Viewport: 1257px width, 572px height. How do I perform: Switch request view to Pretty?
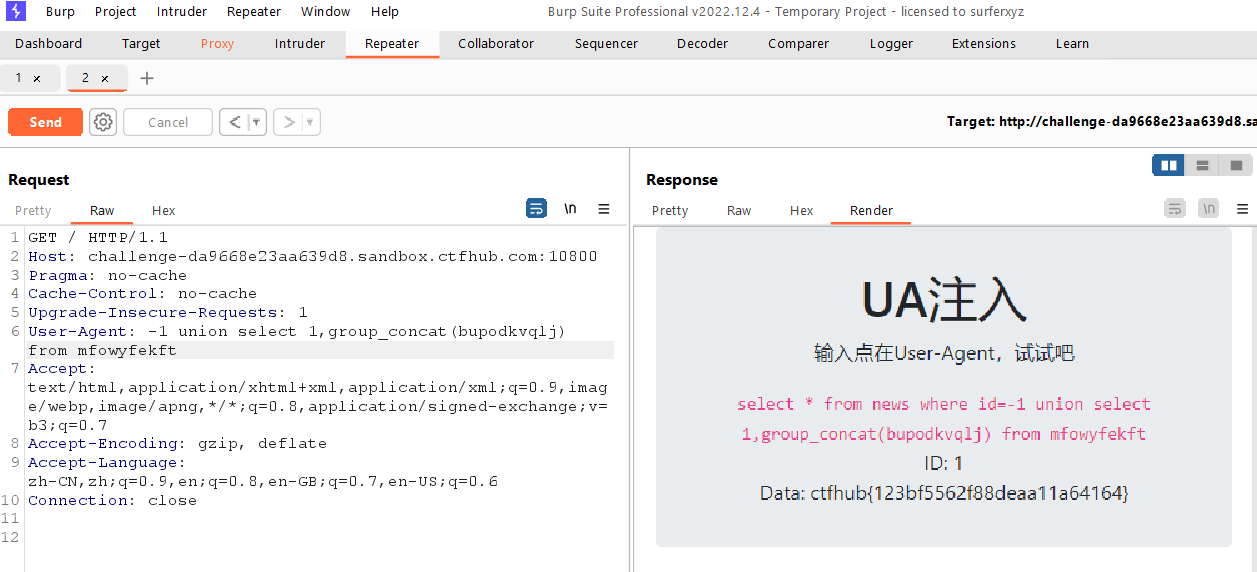pos(33,210)
